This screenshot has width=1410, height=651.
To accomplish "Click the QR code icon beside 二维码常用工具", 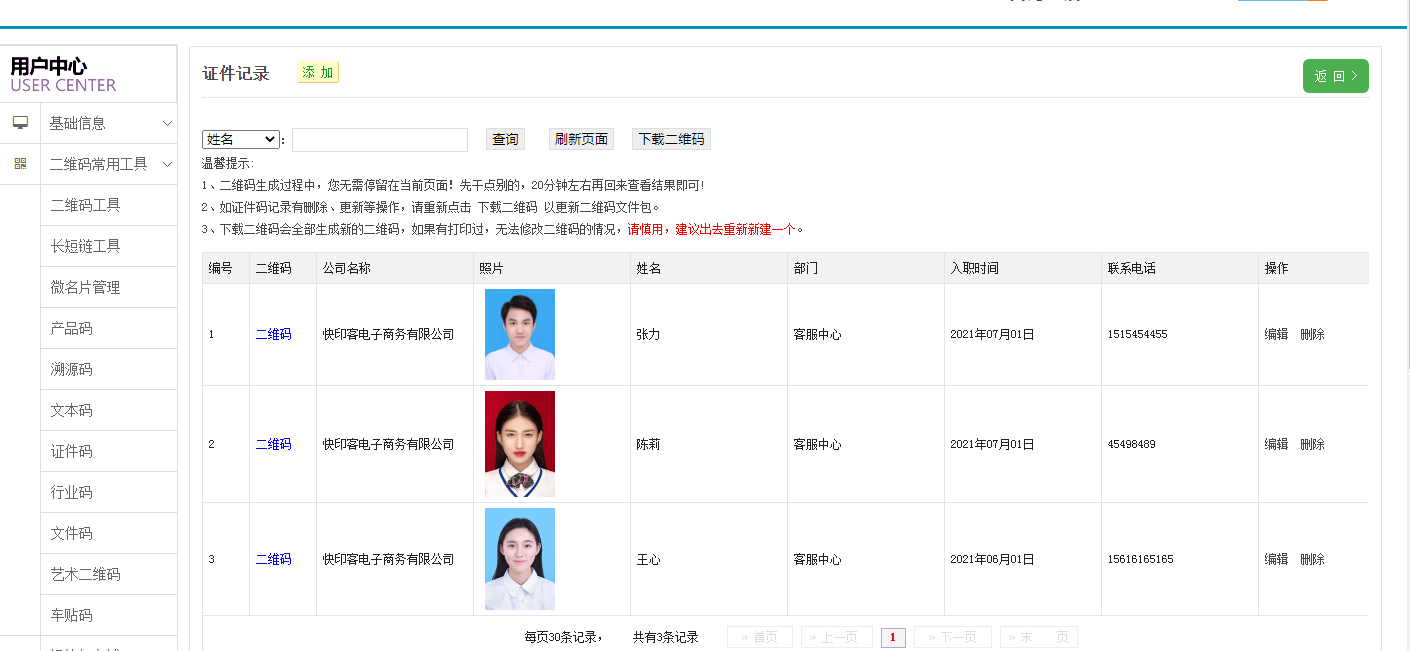I will tap(20, 164).
